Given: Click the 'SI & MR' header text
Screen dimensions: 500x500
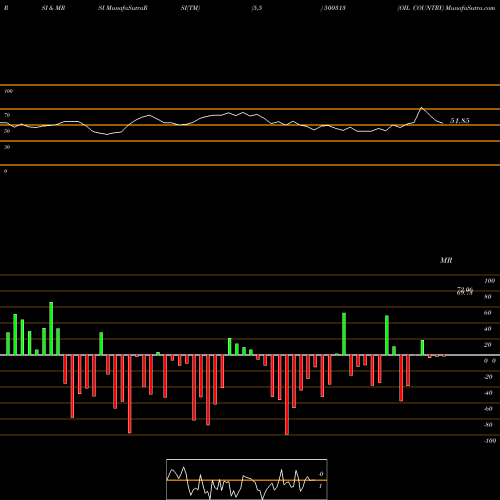Looking at the screenshot, I should pyautogui.click(x=53, y=8).
